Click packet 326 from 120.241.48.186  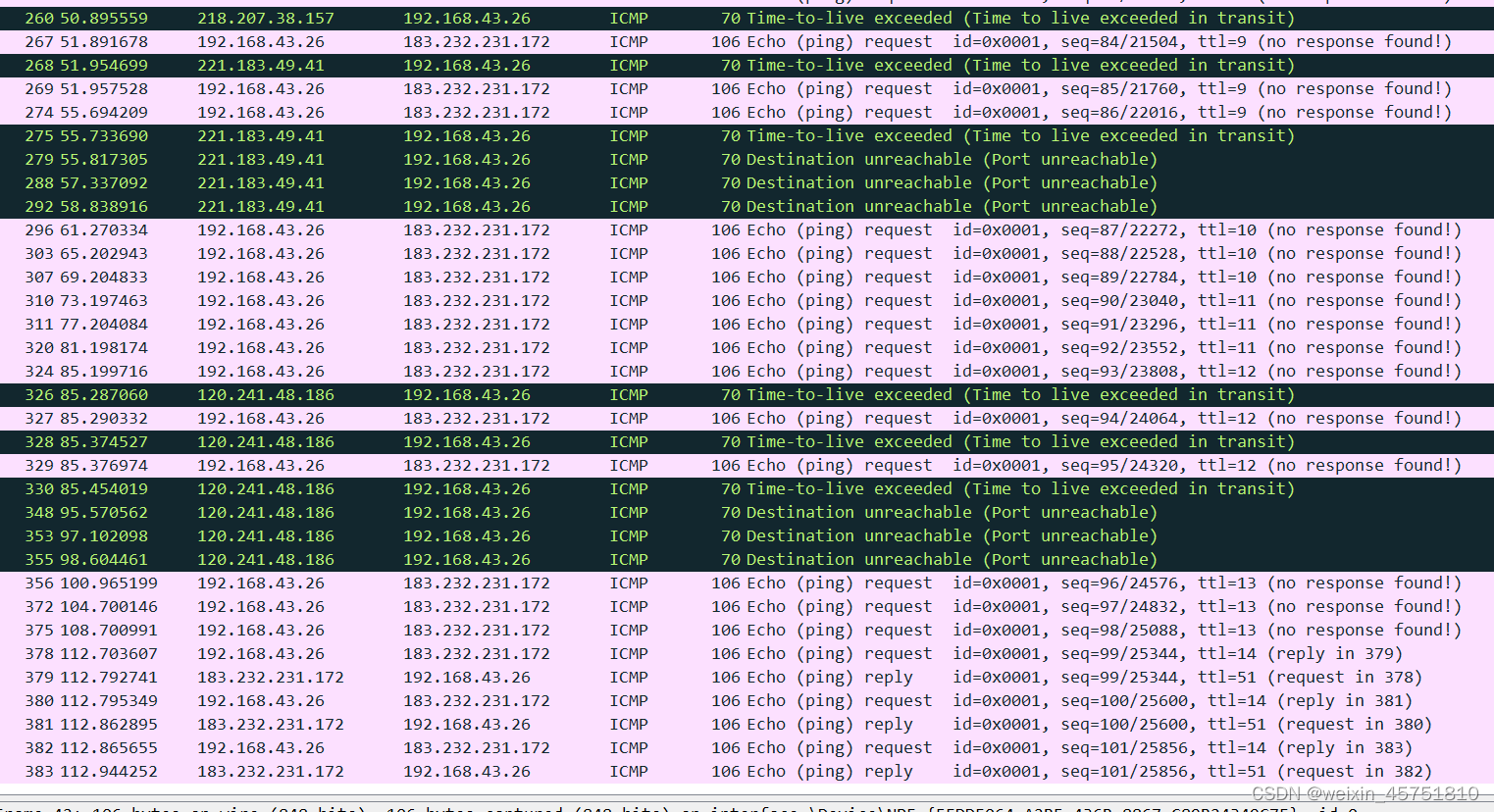tap(747, 395)
